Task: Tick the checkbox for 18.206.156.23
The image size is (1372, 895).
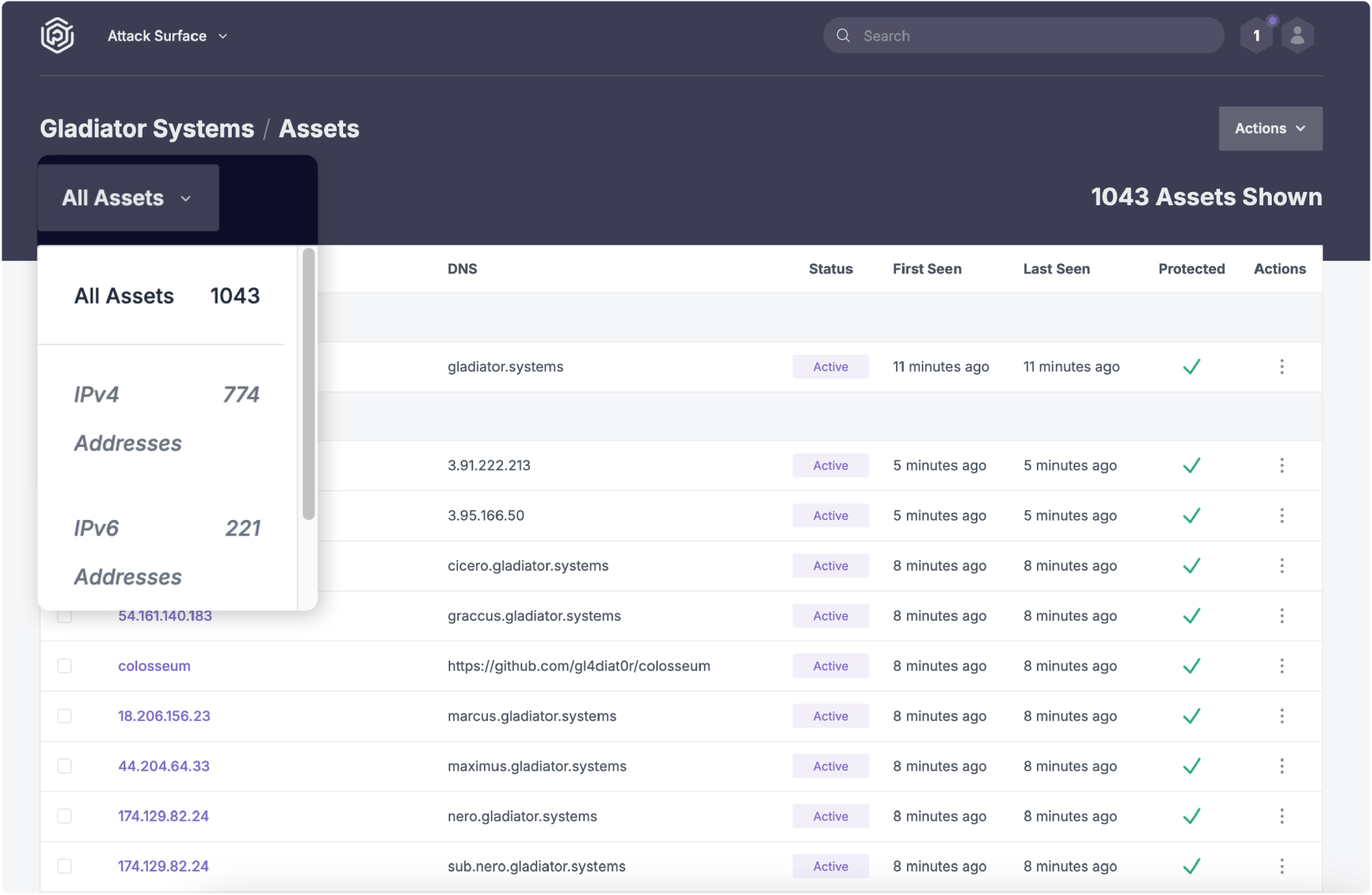Action: [x=65, y=716]
